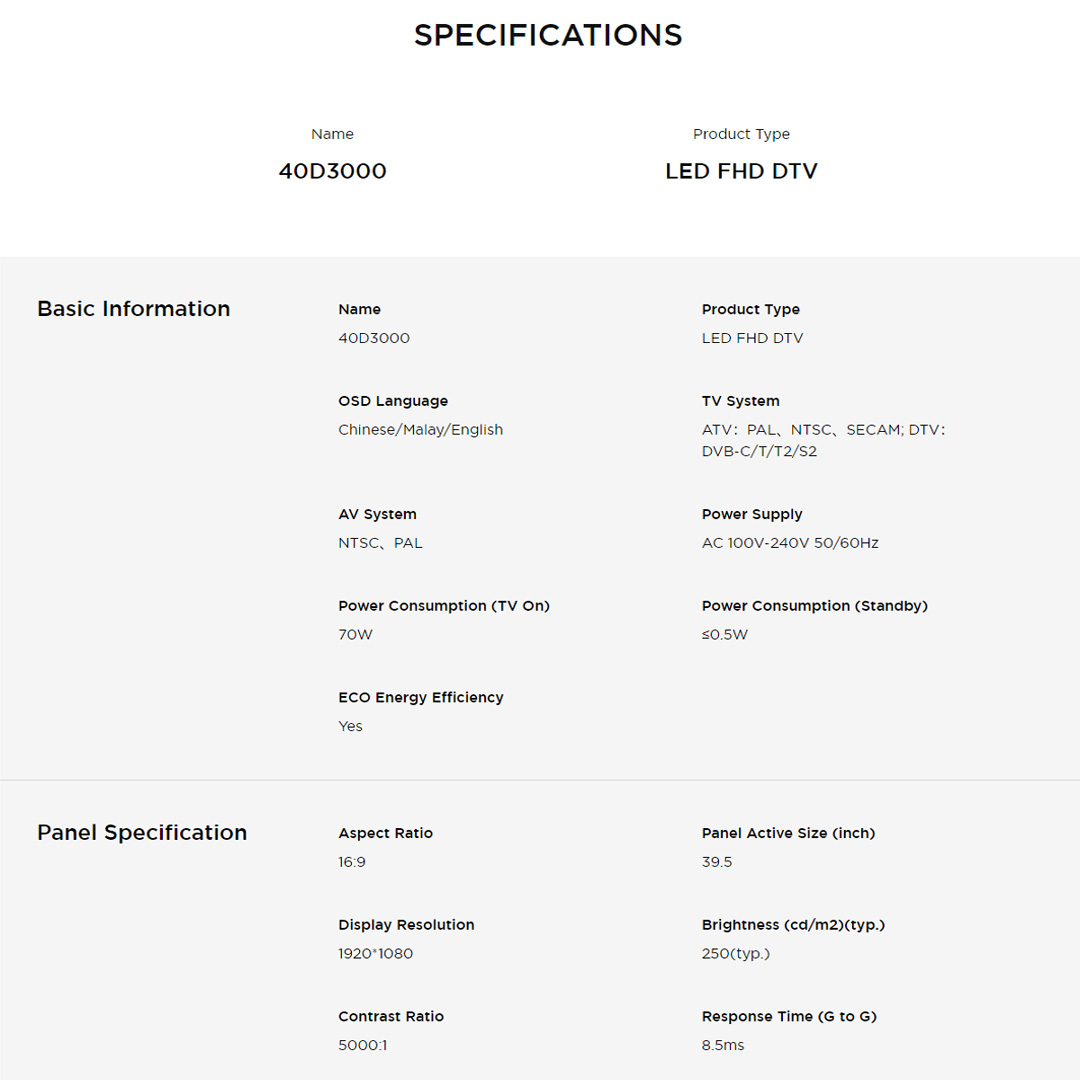1080x1080 pixels.
Task: Click the TV System label
Action: [x=740, y=401]
